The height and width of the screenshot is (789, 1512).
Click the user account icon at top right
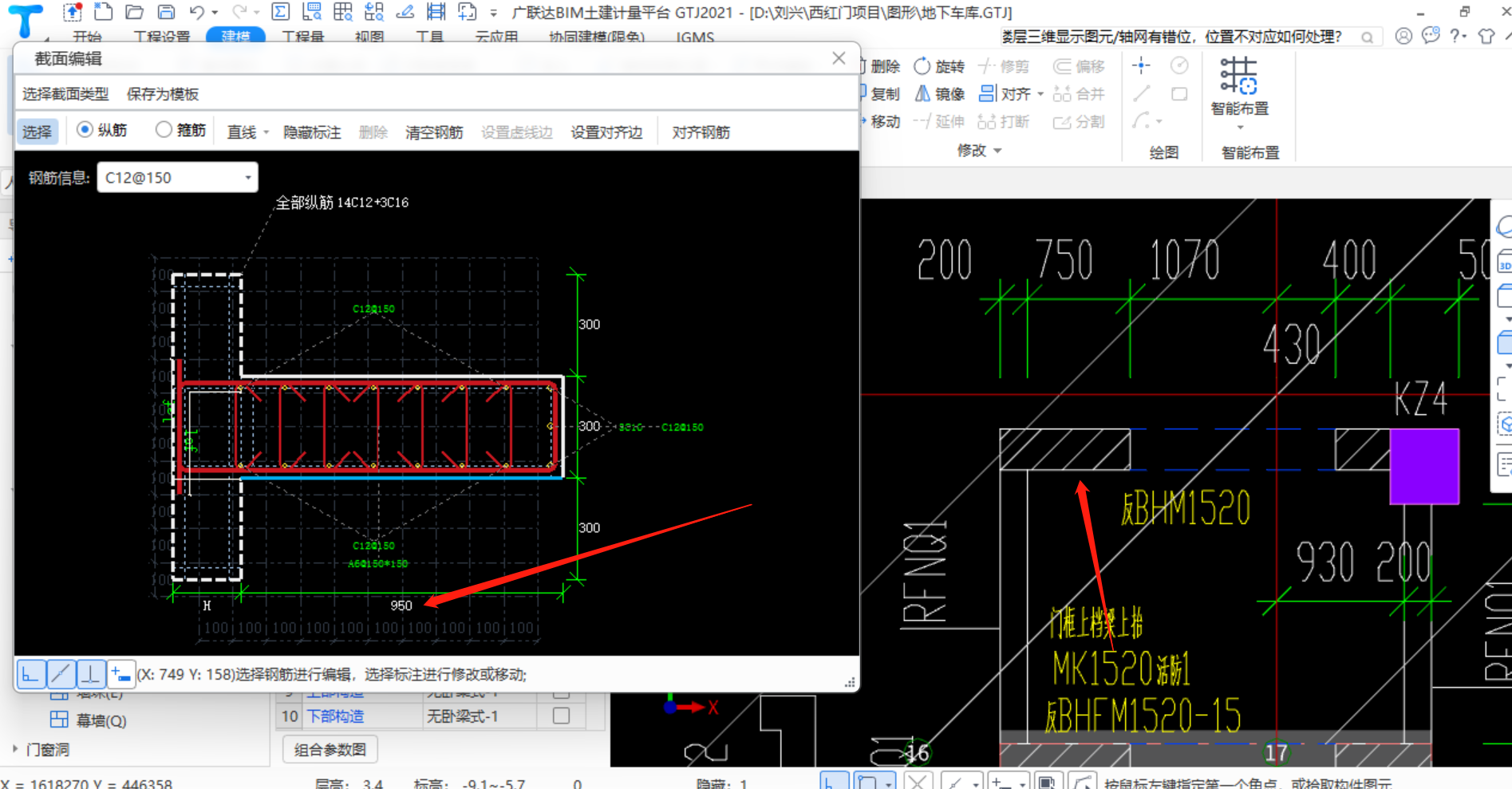pos(1403,36)
